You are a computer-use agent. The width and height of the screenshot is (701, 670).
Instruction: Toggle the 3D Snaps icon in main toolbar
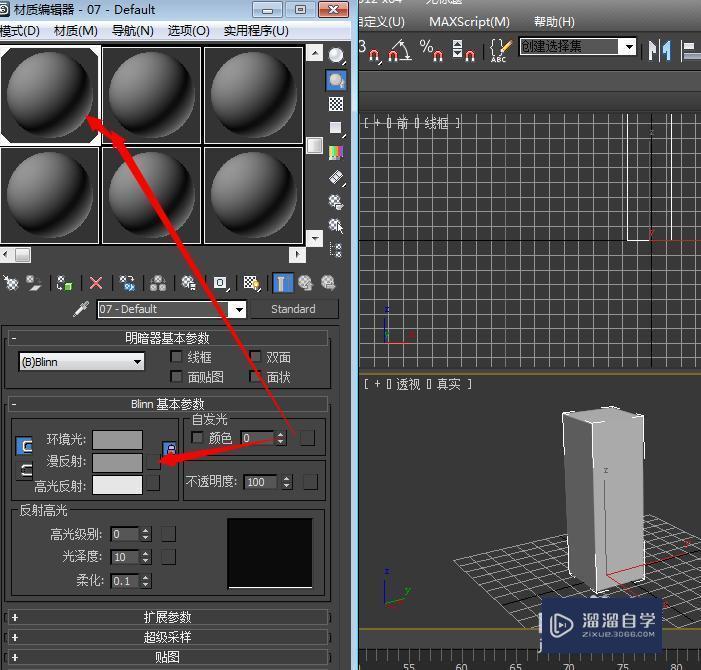370,50
